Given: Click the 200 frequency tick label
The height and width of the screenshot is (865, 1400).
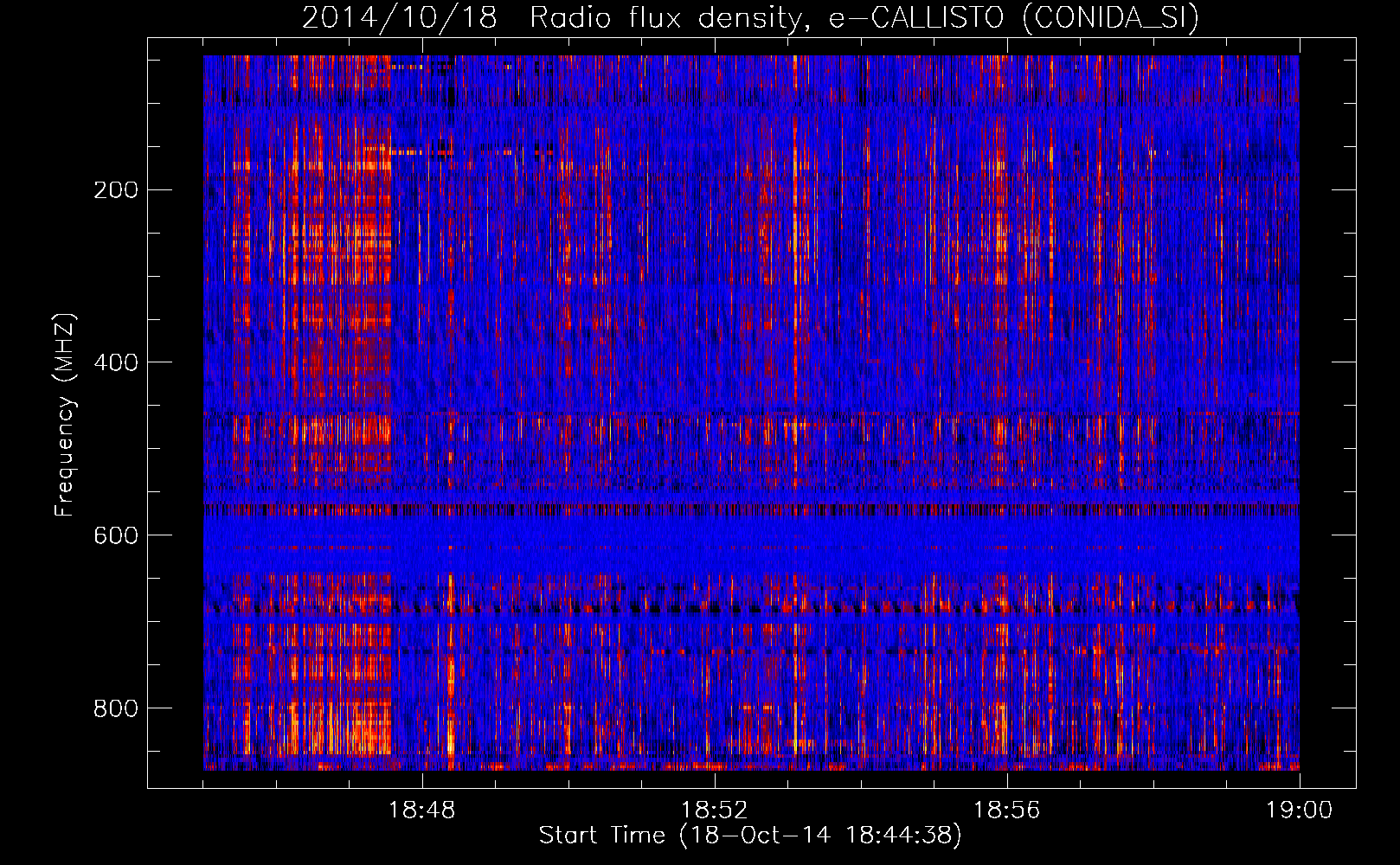Looking at the screenshot, I should tap(116, 190).
